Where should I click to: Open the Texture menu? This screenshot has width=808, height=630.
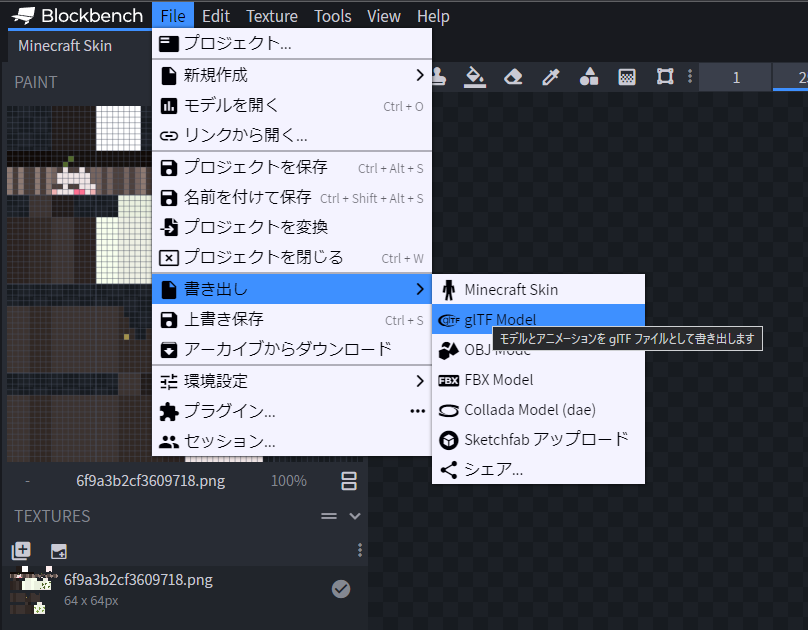[x=272, y=16]
